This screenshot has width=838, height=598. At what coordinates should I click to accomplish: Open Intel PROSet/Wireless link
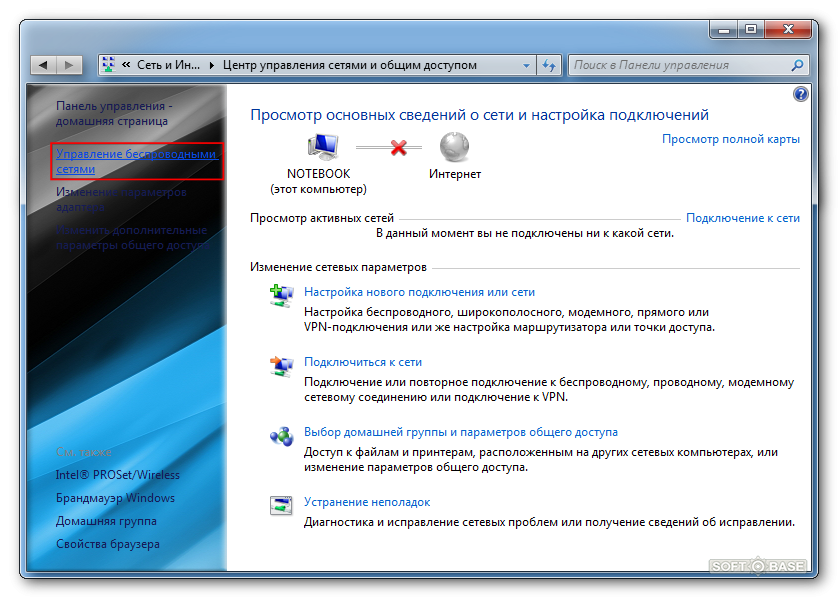(118, 475)
